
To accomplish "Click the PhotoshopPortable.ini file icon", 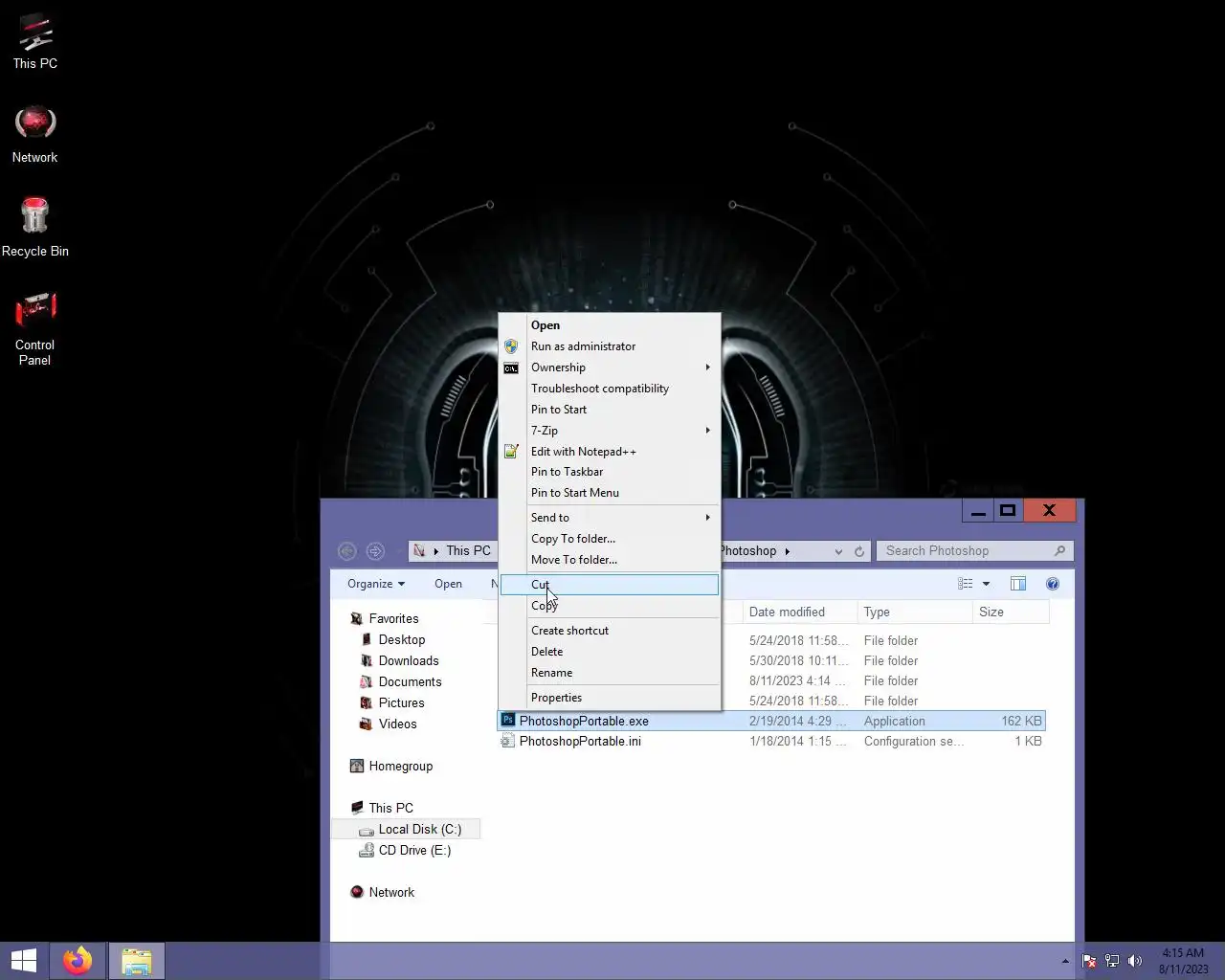I will coord(508,741).
